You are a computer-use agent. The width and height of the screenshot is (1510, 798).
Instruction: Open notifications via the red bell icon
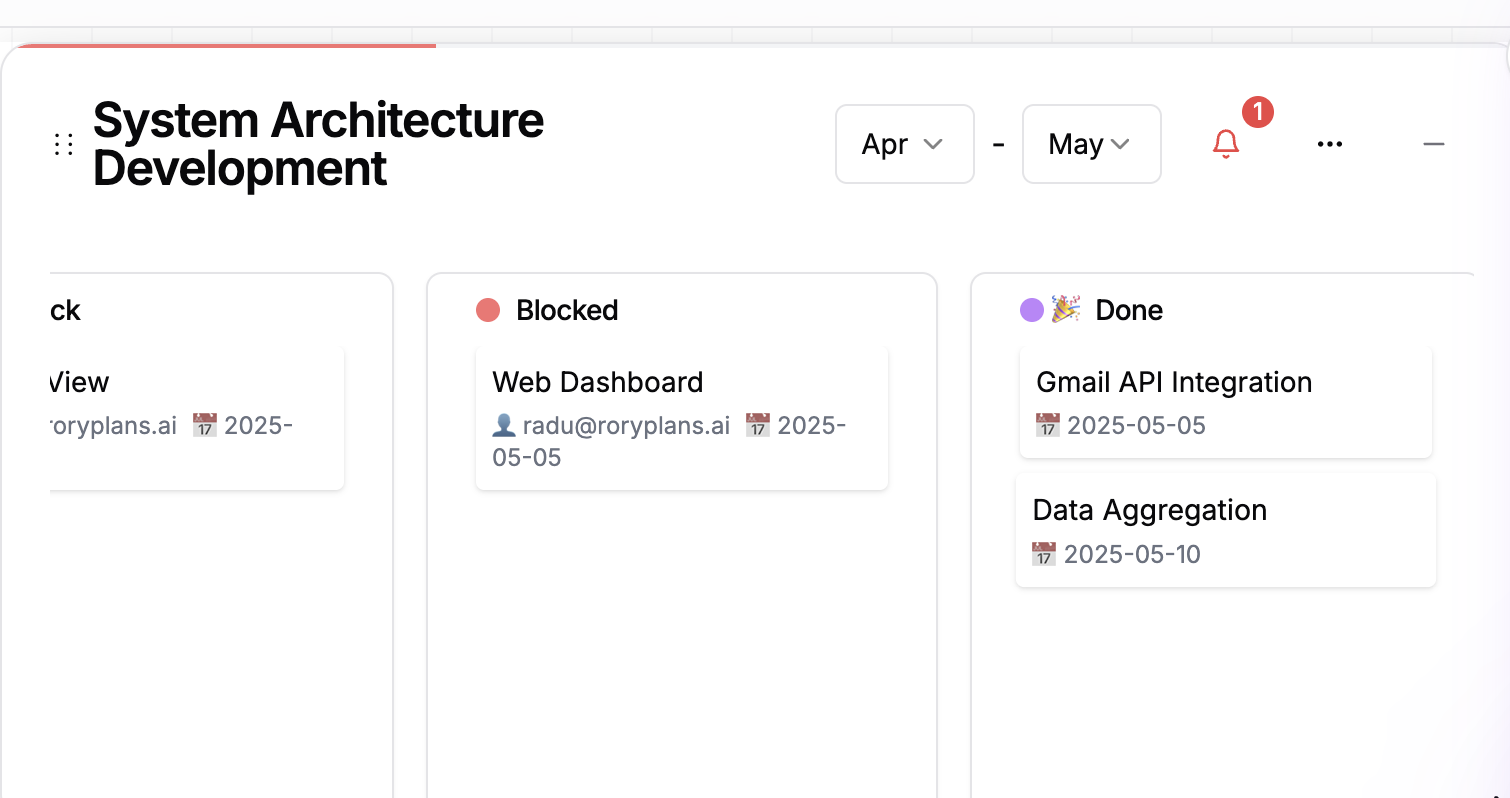[x=1225, y=145]
